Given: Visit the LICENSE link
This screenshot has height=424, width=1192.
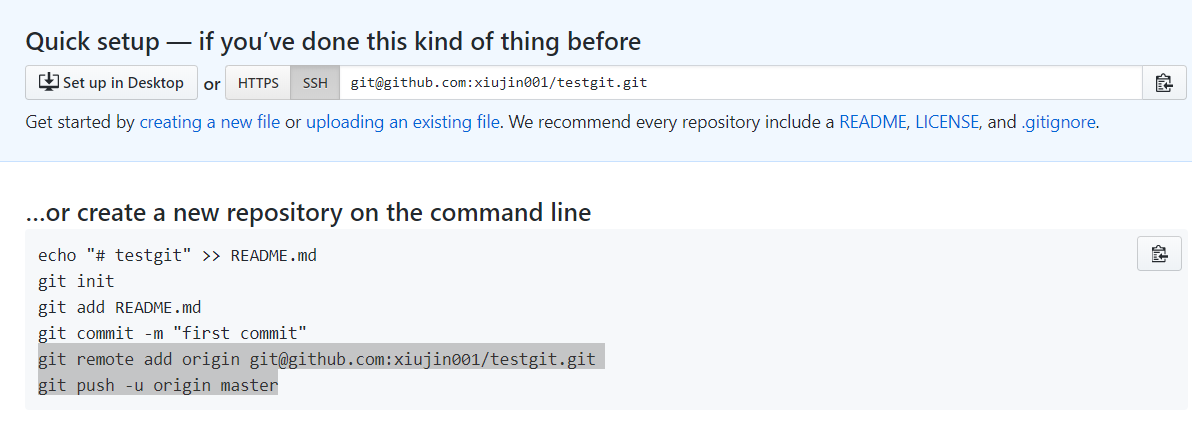Looking at the screenshot, I should pos(948,123).
